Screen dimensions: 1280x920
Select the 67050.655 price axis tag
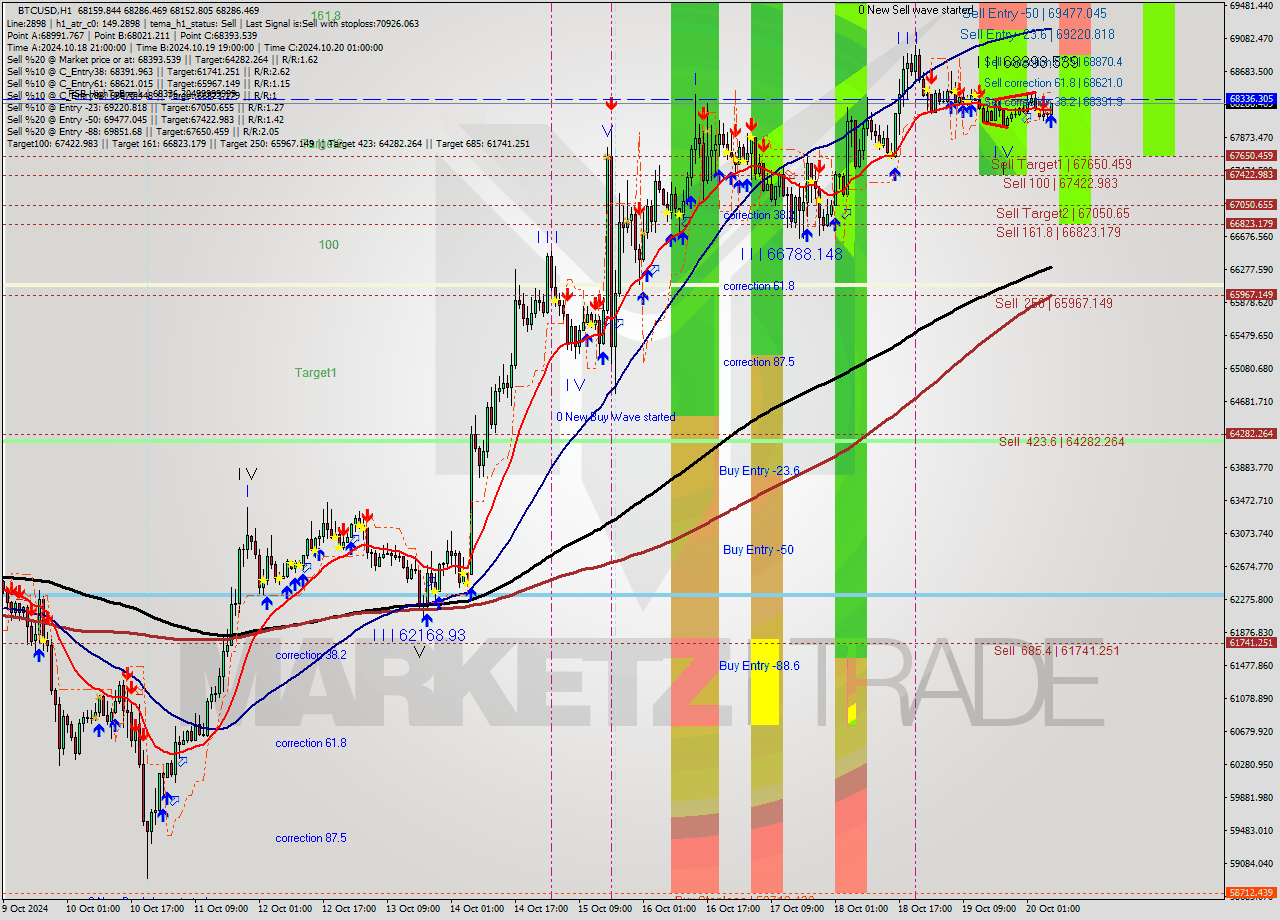pos(1251,205)
